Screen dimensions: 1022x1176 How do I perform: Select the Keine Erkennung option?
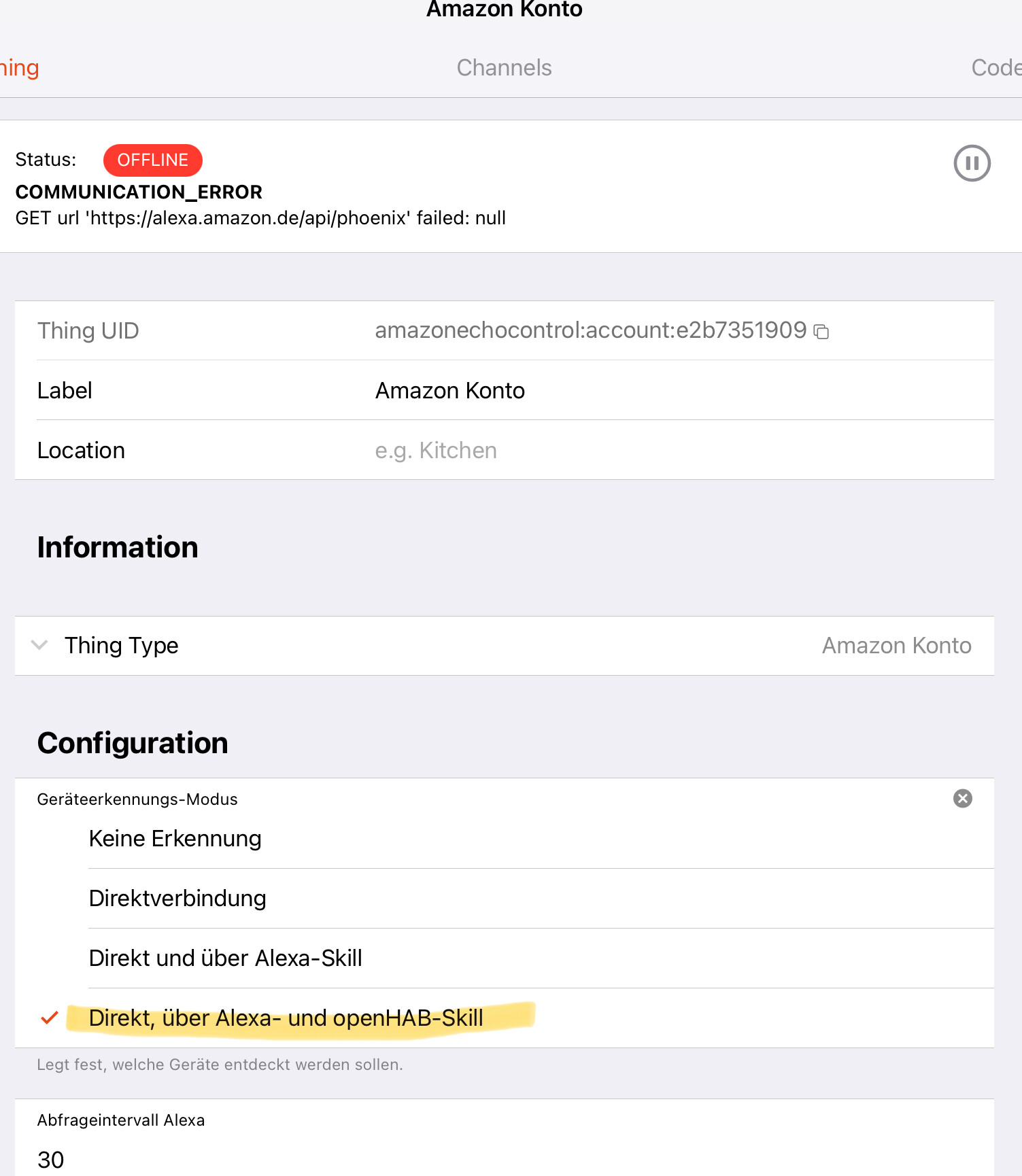pyautogui.click(x=541, y=838)
